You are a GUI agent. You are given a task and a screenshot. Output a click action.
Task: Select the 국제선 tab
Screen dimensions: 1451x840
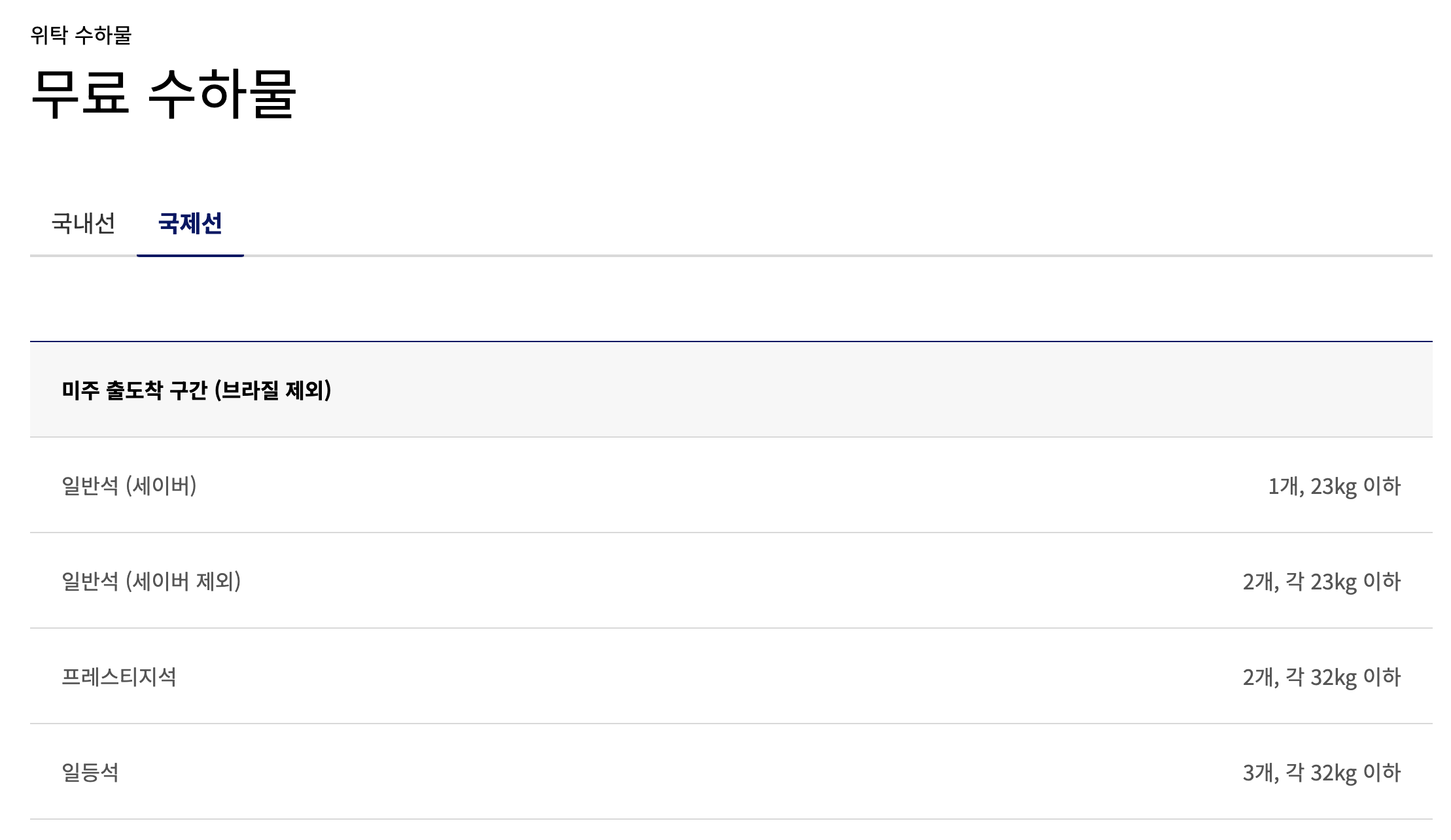click(190, 223)
